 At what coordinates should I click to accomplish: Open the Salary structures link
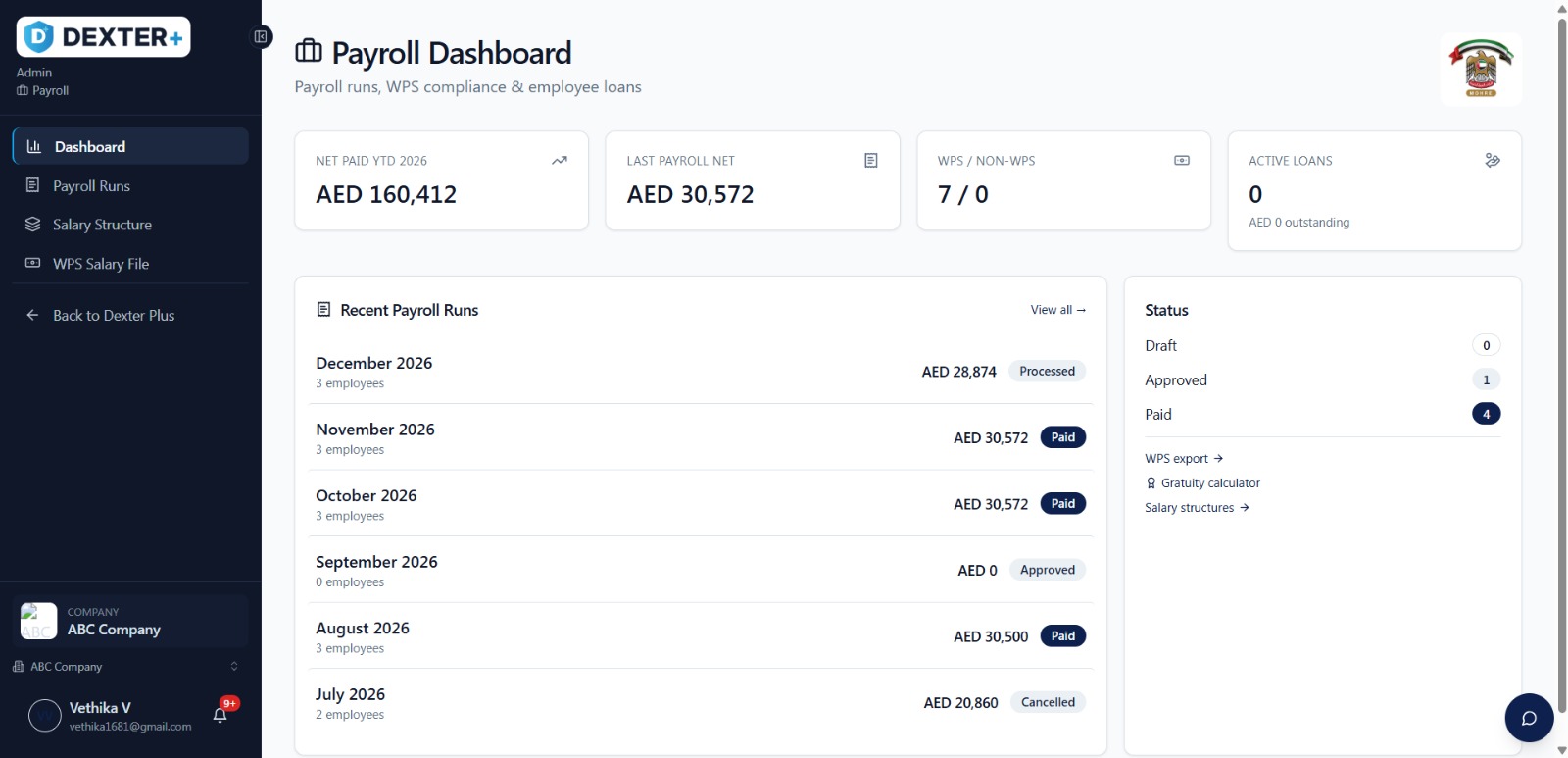pos(1198,508)
